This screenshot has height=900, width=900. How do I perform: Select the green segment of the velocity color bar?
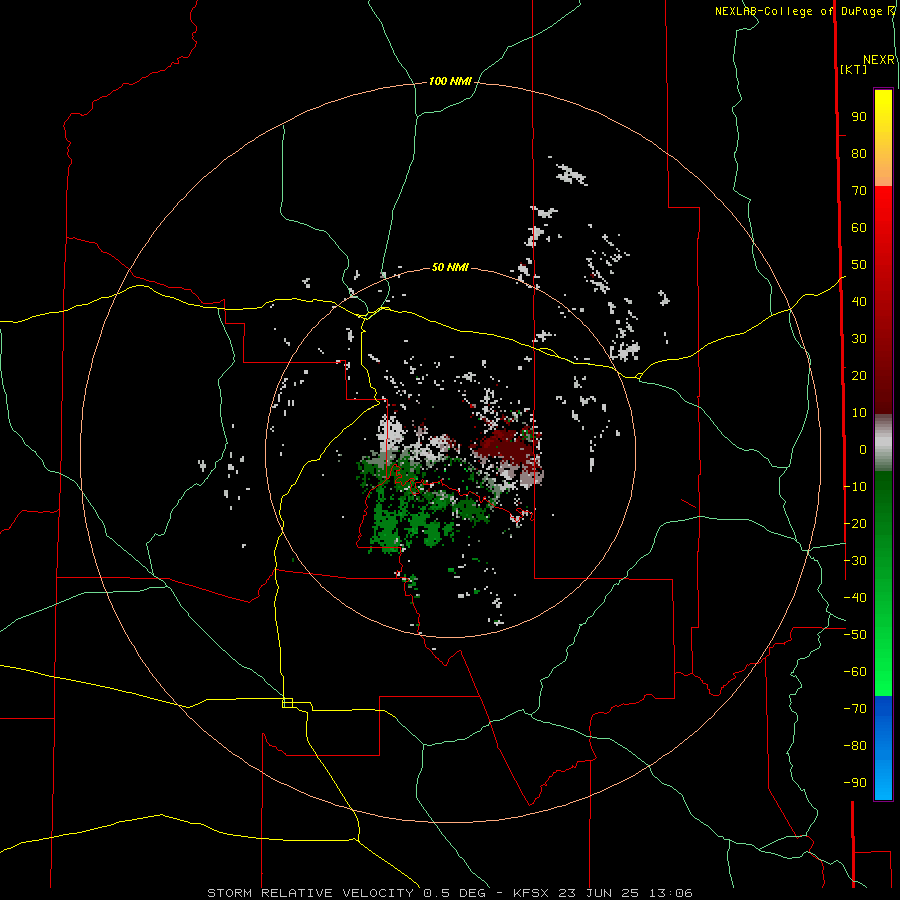883,583
